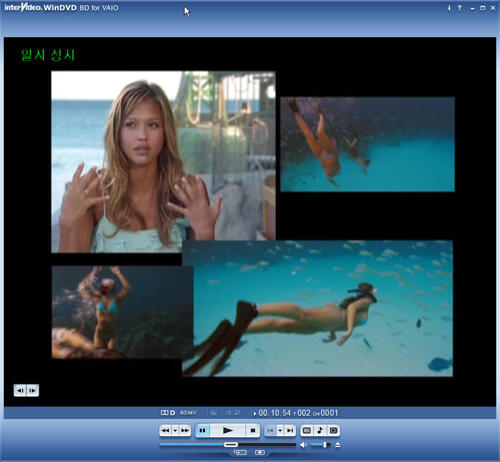Click the dimmed repeat indicator in status bar
This screenshot has height=462, width=500.
[233, 413]
